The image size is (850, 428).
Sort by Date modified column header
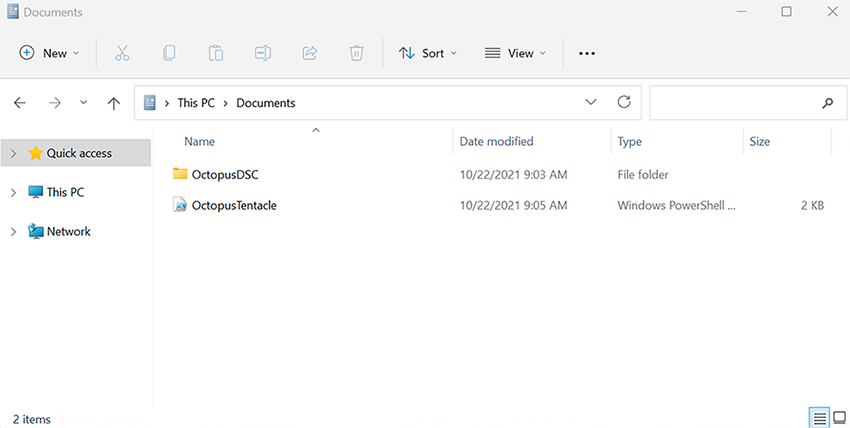(497, 141)
